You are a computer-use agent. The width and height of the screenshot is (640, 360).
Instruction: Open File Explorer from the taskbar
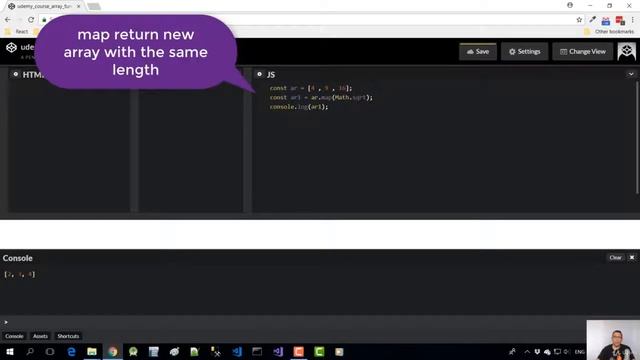92,351
